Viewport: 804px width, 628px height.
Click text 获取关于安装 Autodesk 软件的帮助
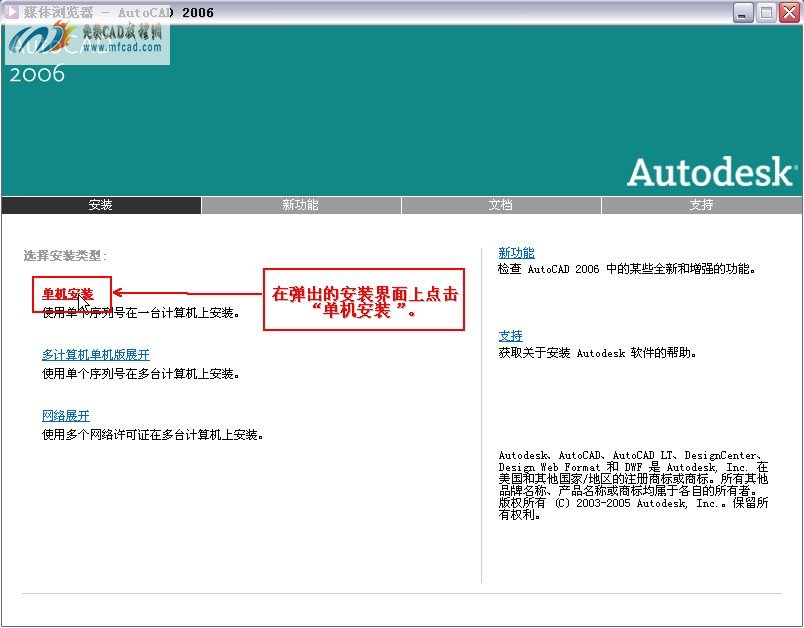pos(597,353)
